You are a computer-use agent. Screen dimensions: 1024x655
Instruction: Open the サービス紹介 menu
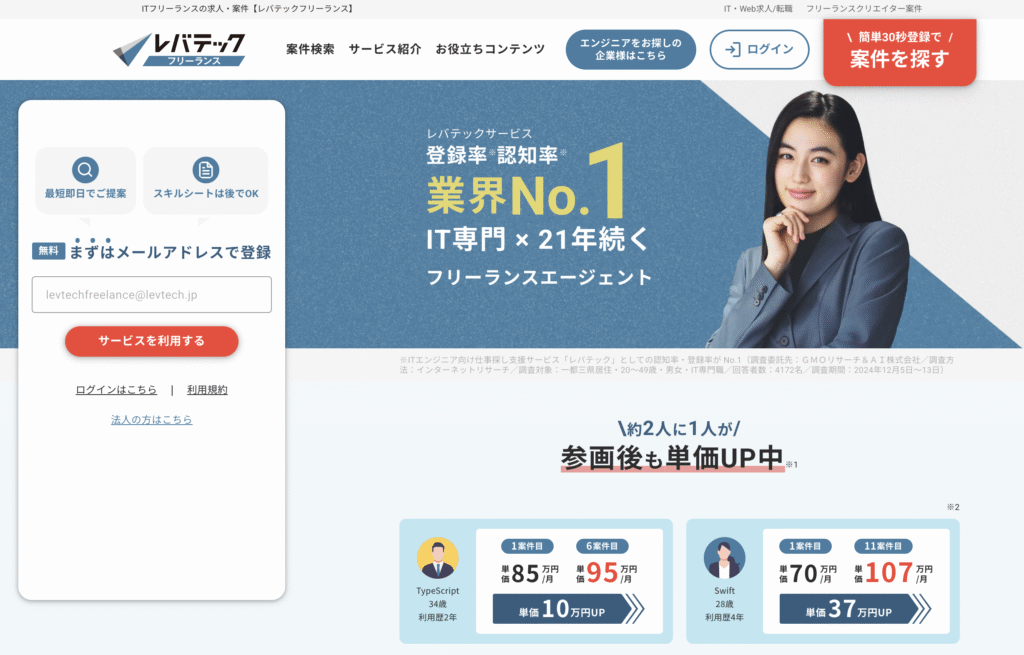[x=385, y=49]
